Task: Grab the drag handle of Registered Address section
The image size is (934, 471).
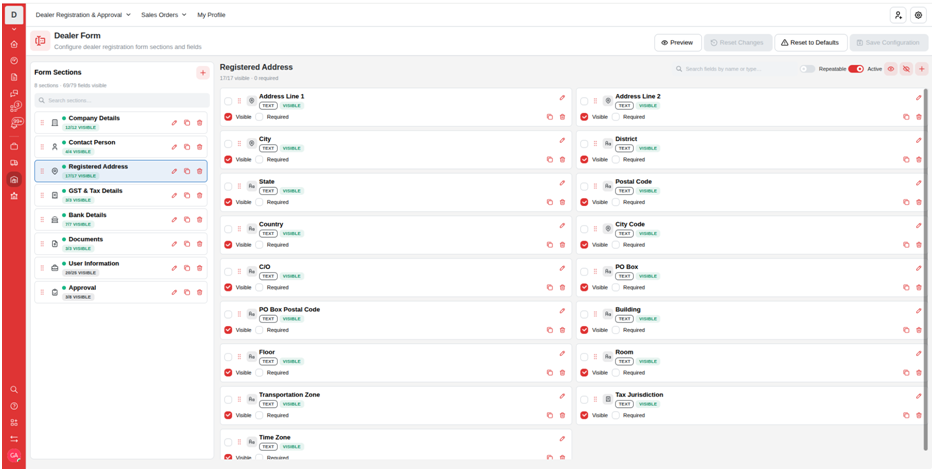Action: 42,171
